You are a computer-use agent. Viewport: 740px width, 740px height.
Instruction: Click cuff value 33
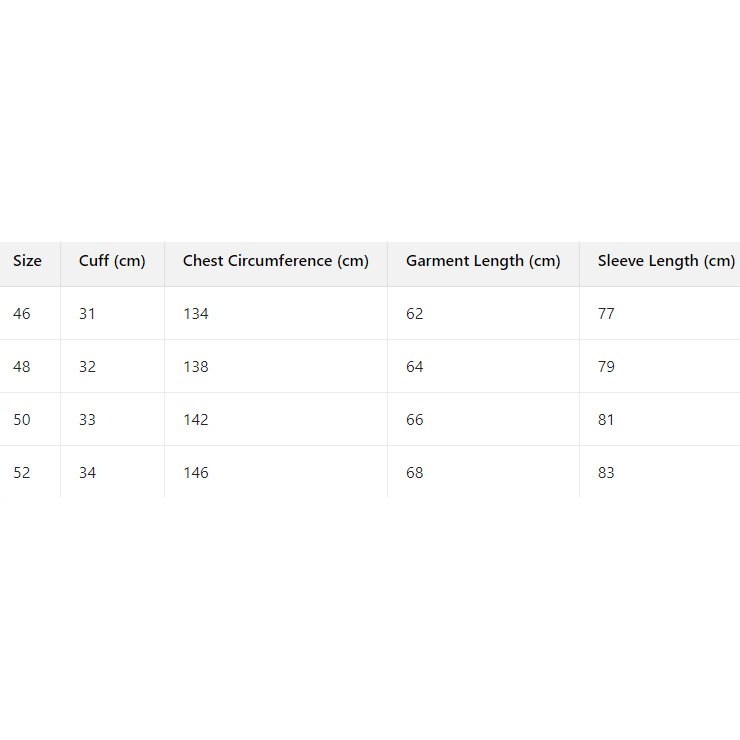88,420
